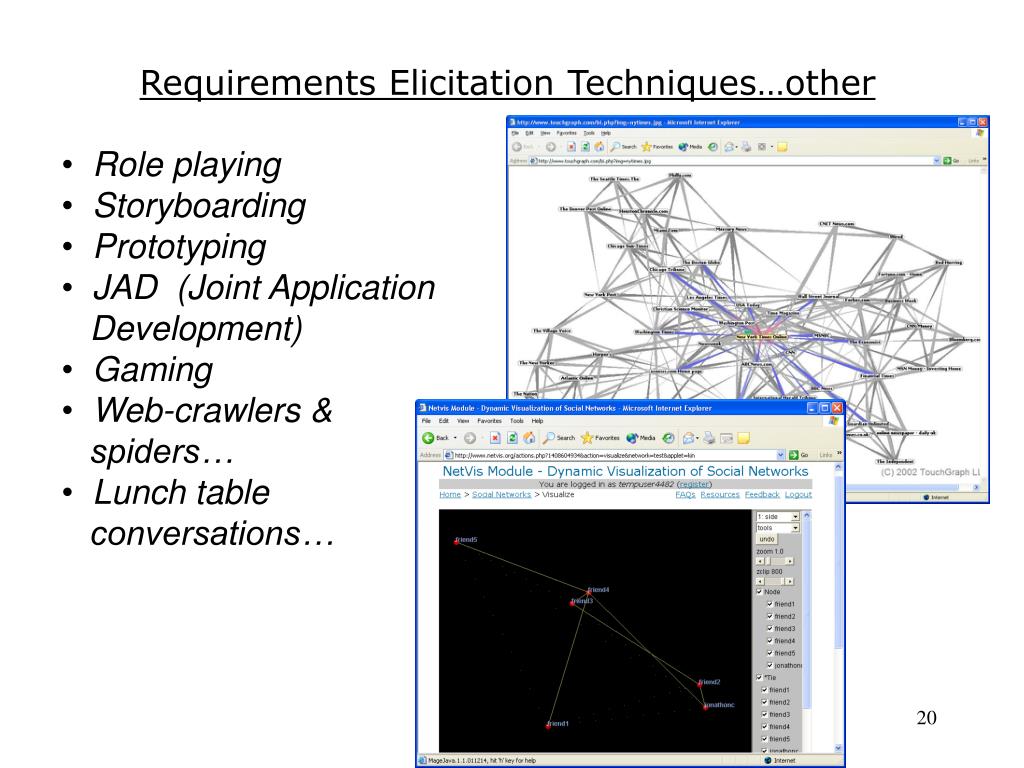Open the '1: side' view dropdown
The height and width of the screenshot is (768, 1024).
tap(778, 517)
